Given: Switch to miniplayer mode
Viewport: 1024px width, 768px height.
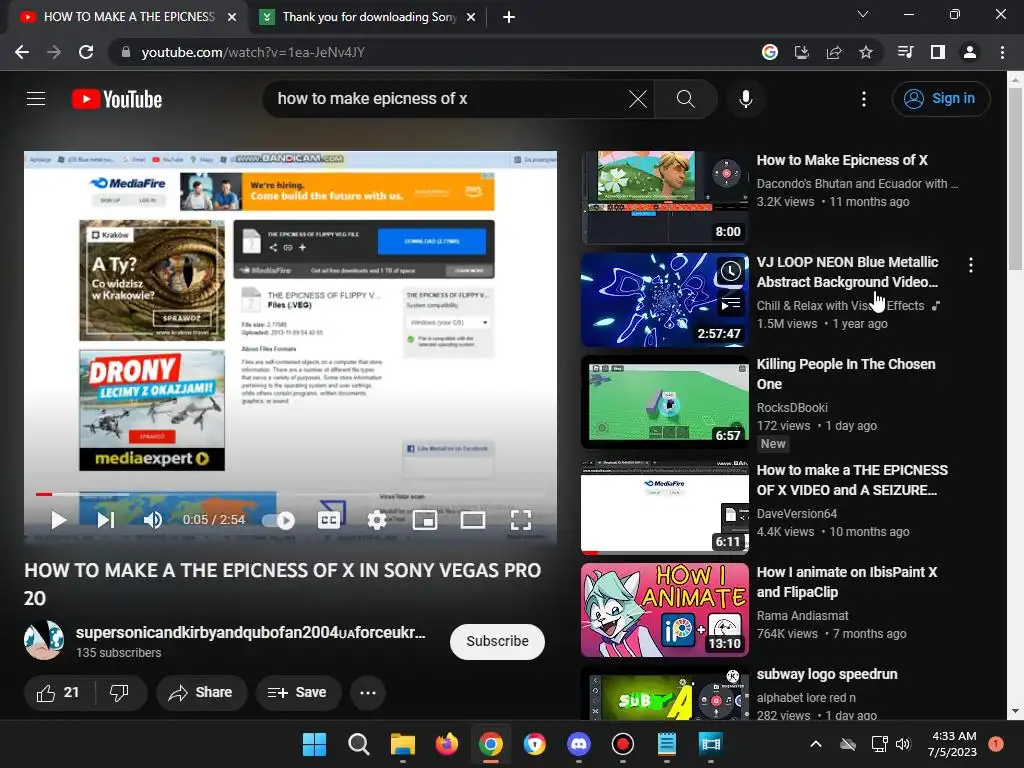Looking at the screenshot, I should coord(424,520).
